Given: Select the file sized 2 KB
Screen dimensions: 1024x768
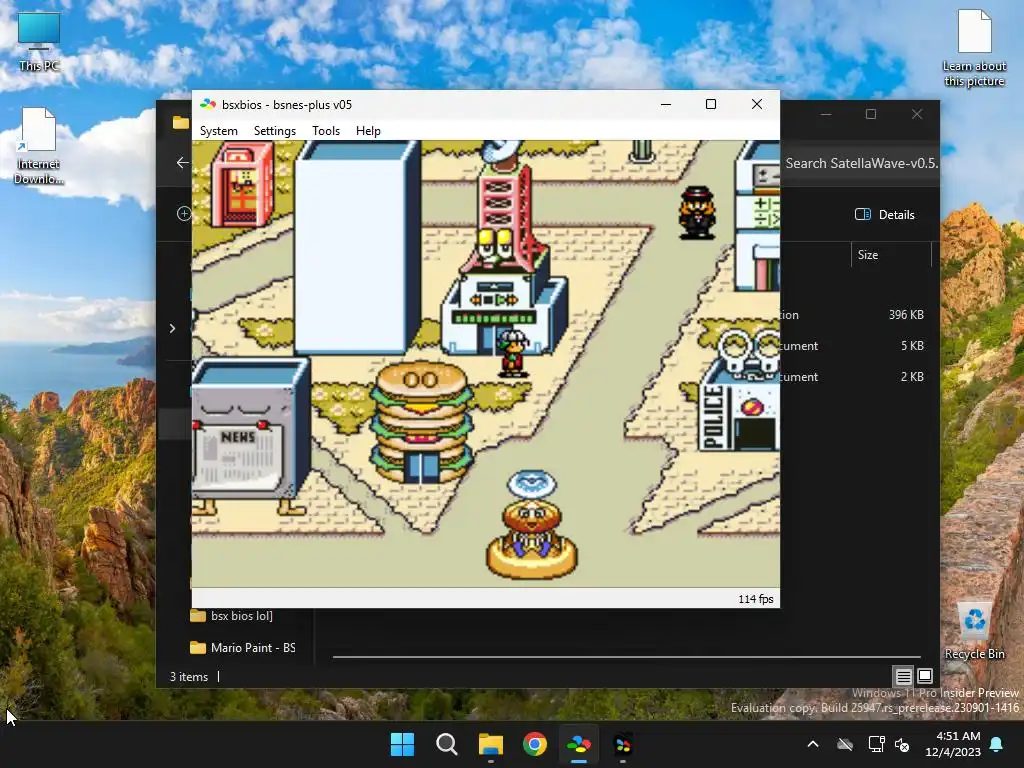Looking at the screenshot, I should click(x=912, y=377).
